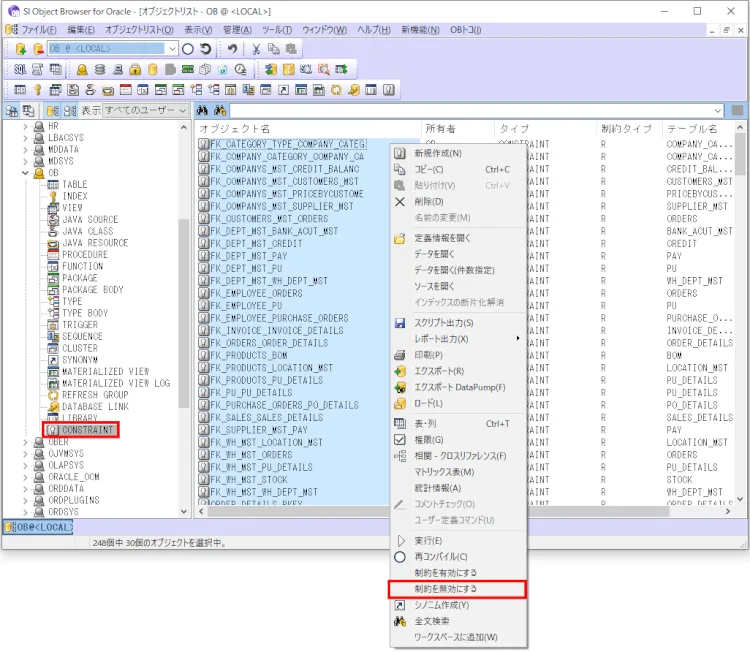Toggle the first tree view mode button
The height and width of the screenshot is (652, 750).
click(11, 111)
